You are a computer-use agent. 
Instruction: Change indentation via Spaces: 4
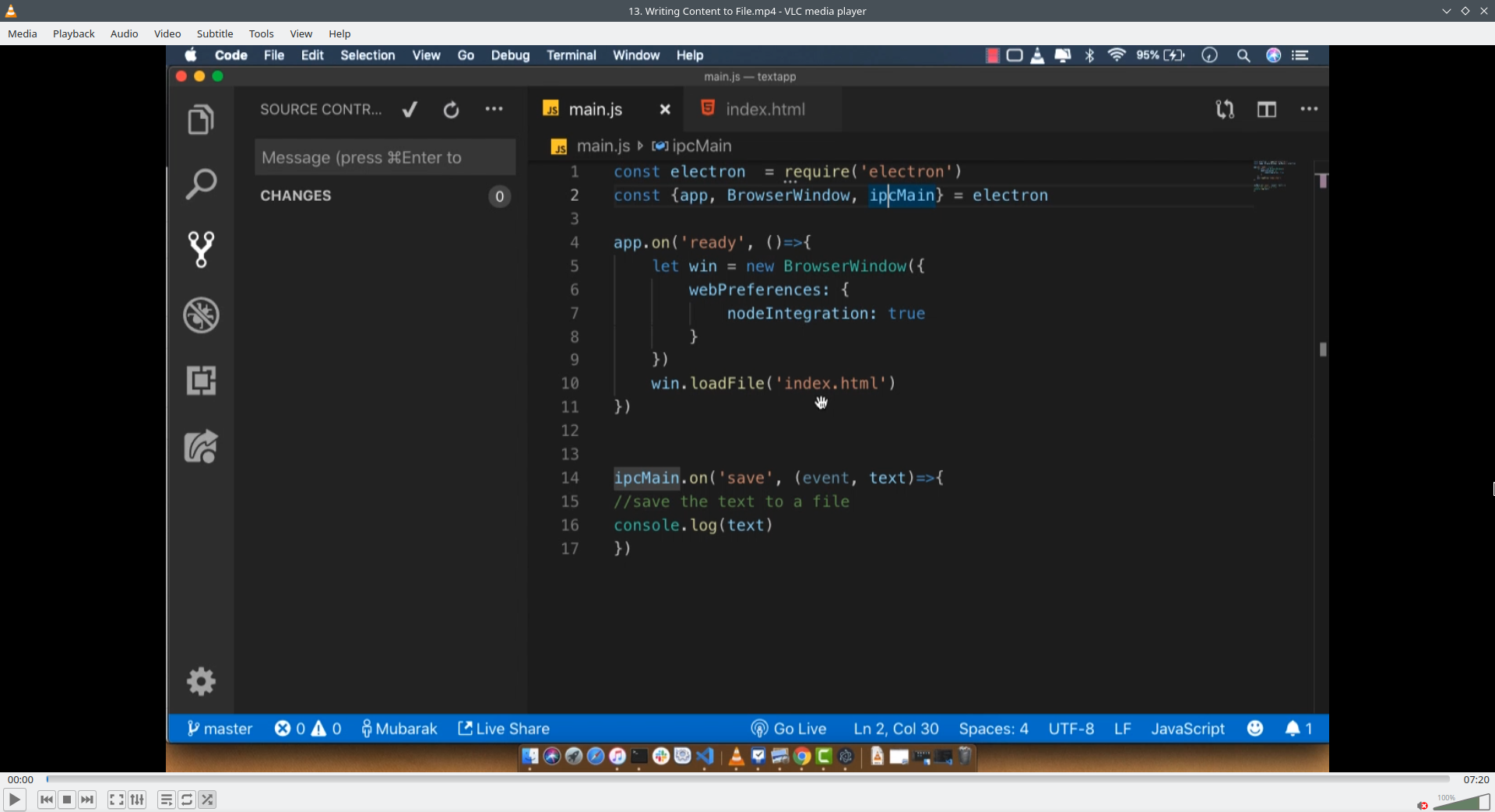pos(994,729)
